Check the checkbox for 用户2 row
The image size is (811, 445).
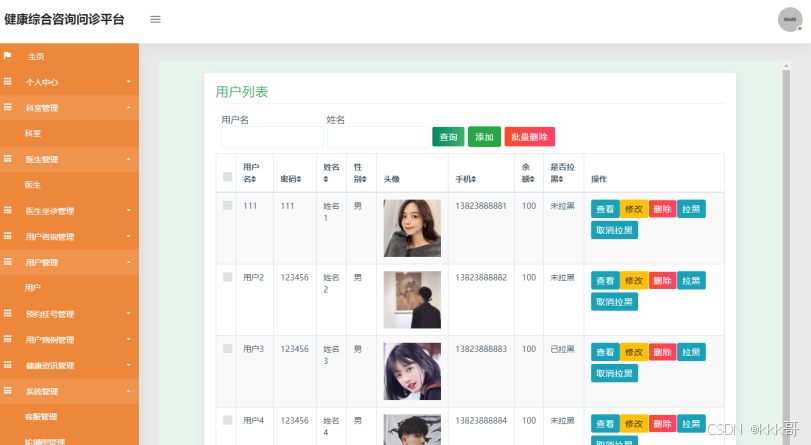pyautogui.click(x=228, y=277)
